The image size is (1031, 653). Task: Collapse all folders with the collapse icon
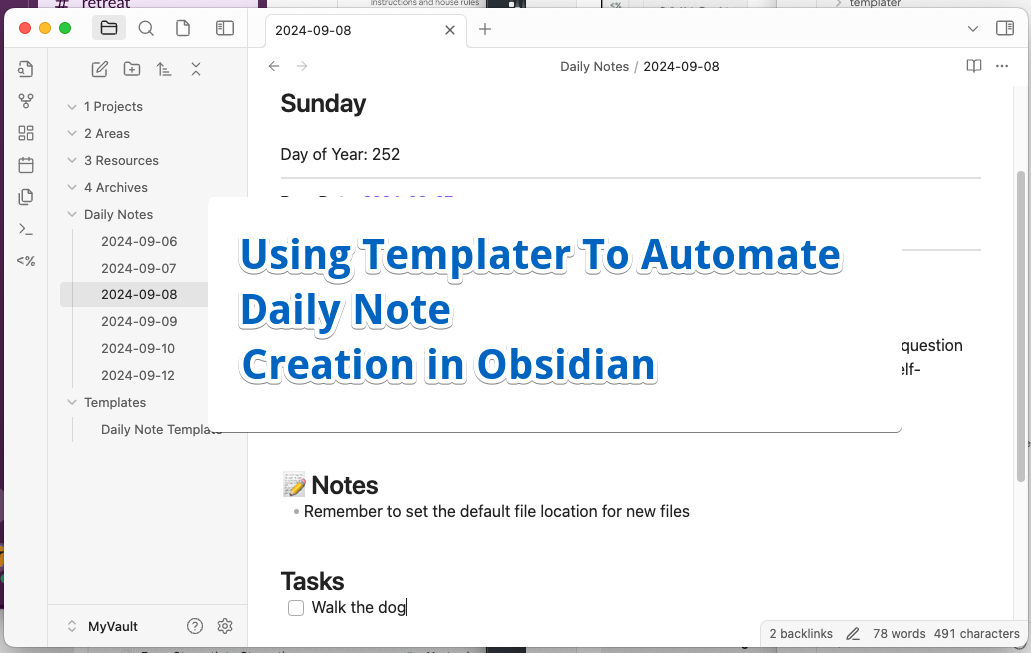[x=196, y=69]
